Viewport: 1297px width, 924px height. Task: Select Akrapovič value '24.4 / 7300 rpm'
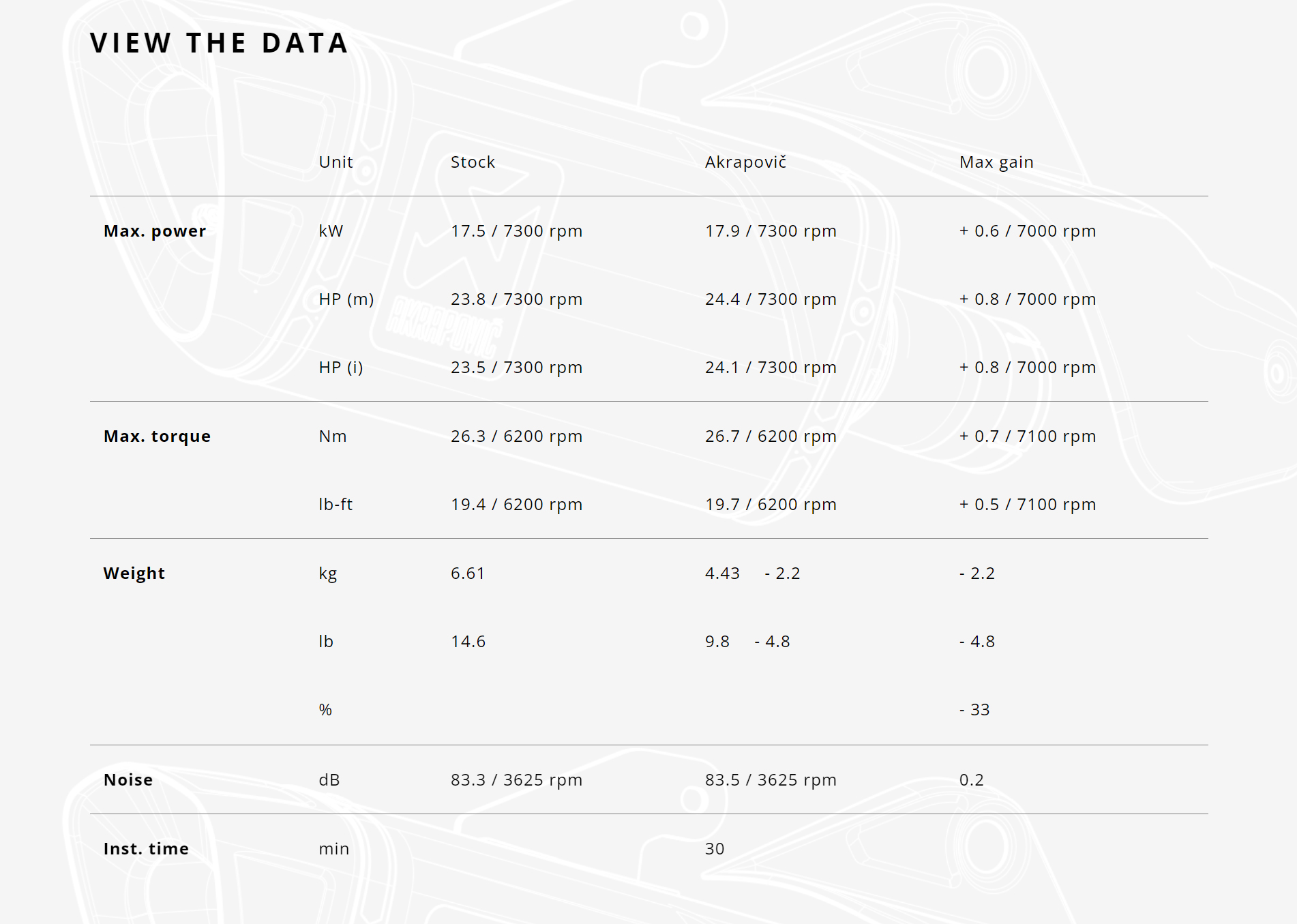[771, 299]
